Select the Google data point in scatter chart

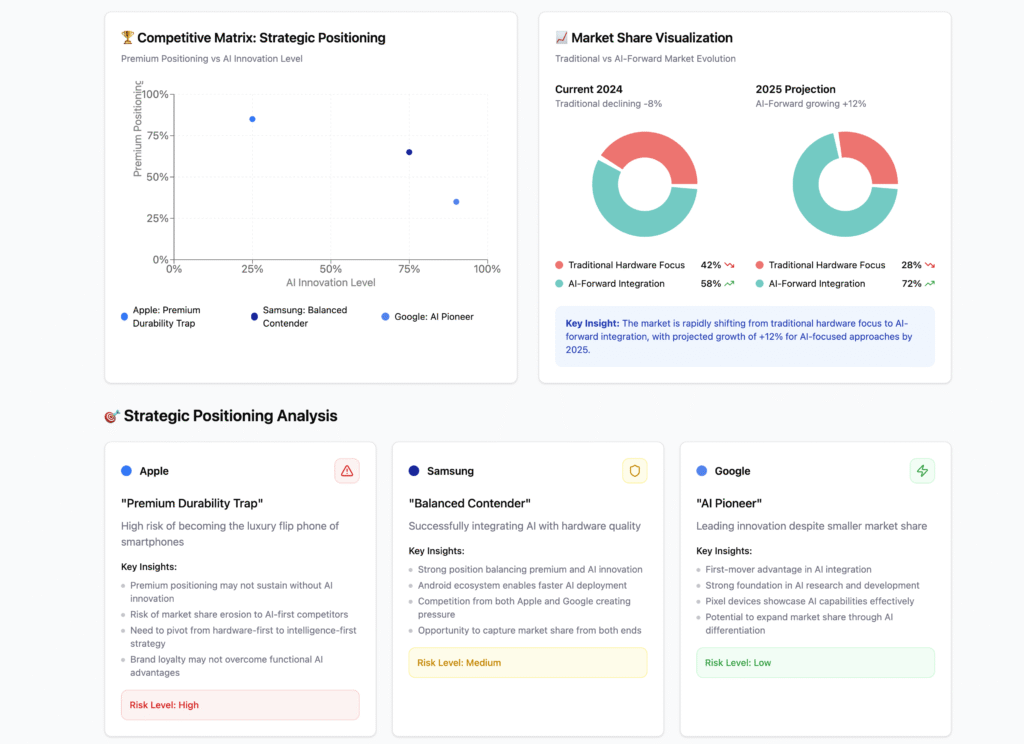coord(456,202)
